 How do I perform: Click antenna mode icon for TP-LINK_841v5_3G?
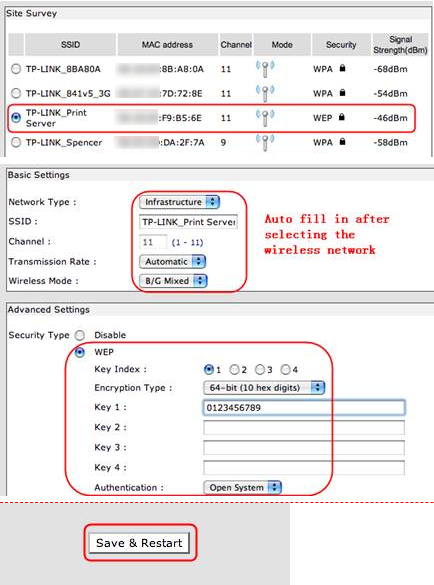[265, 93]
